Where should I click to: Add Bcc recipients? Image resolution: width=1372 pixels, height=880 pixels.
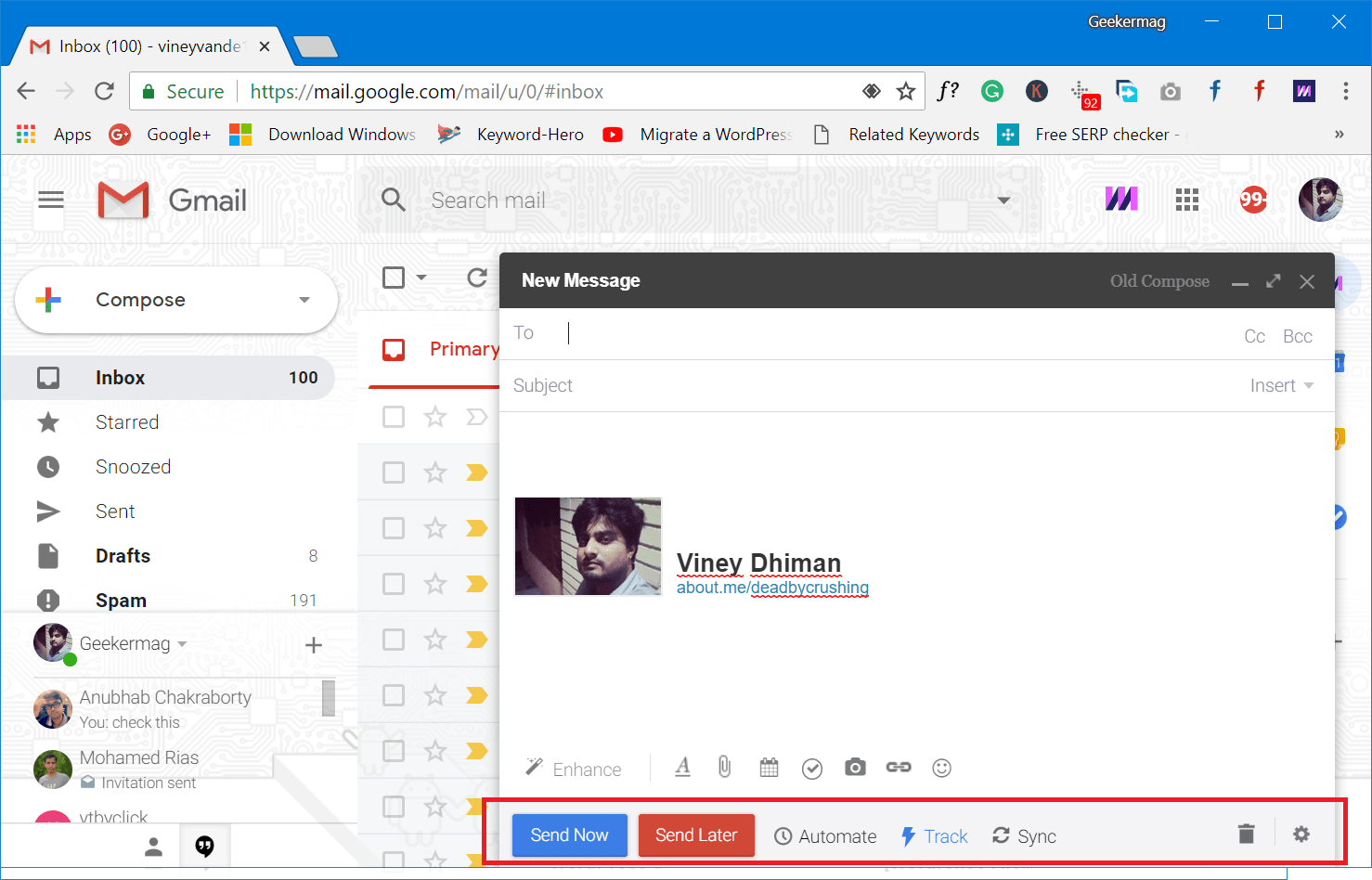(1298, 336)
